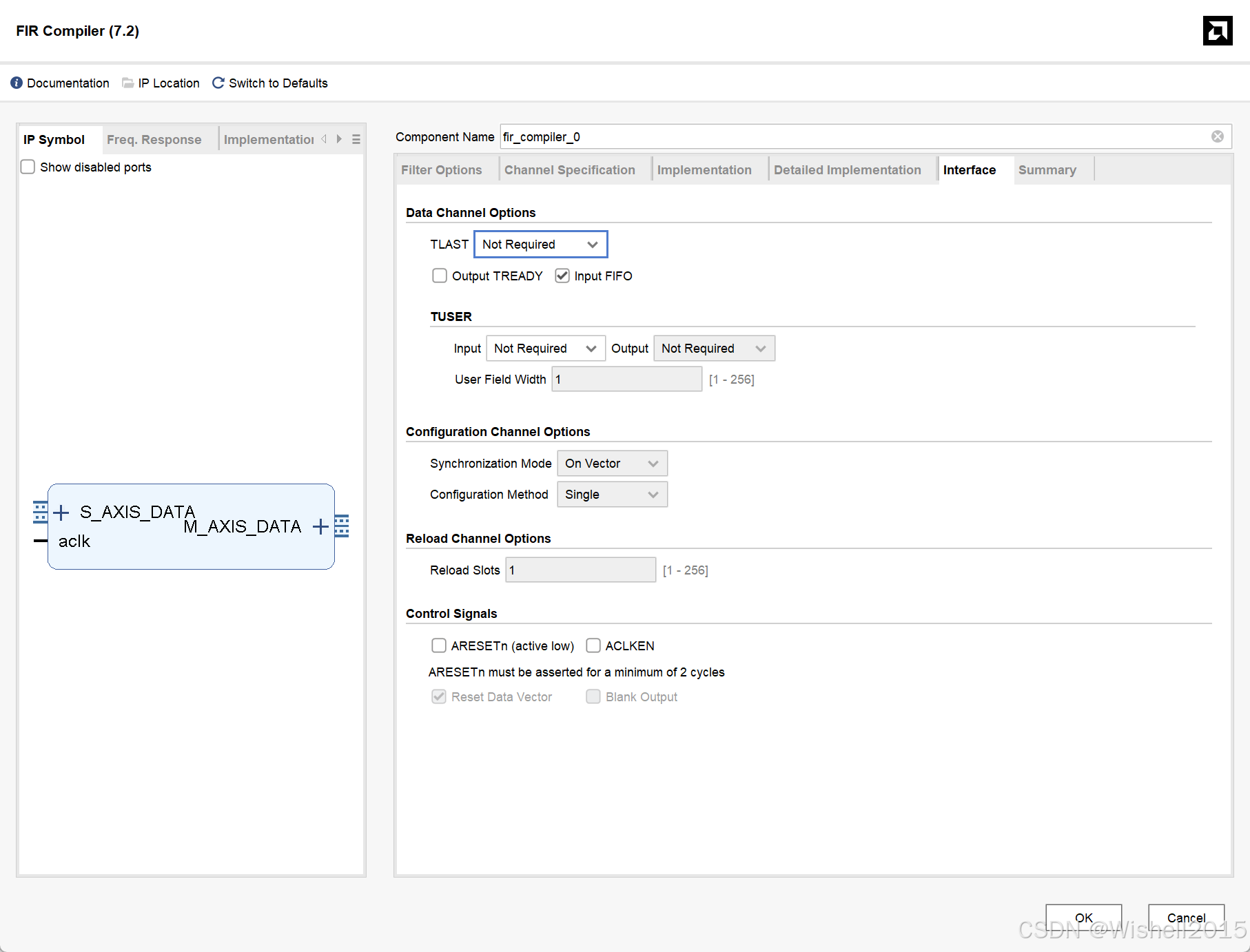The image size is (1250, 952).
Task: Expand the S_AXIS_DATA plus icon
Action: click(61, 513)
